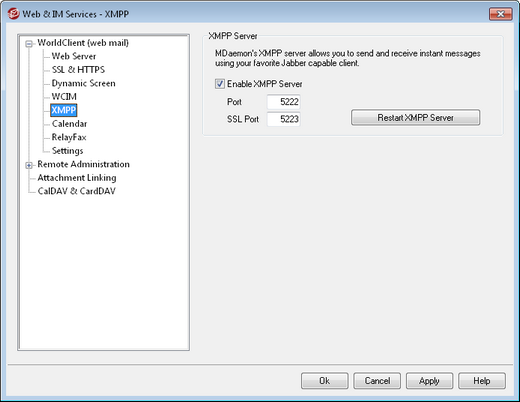Click the MDaemon app icon in title bar
Screen dimensions: 520x402
pyautogui.click(x=13, y=14)
